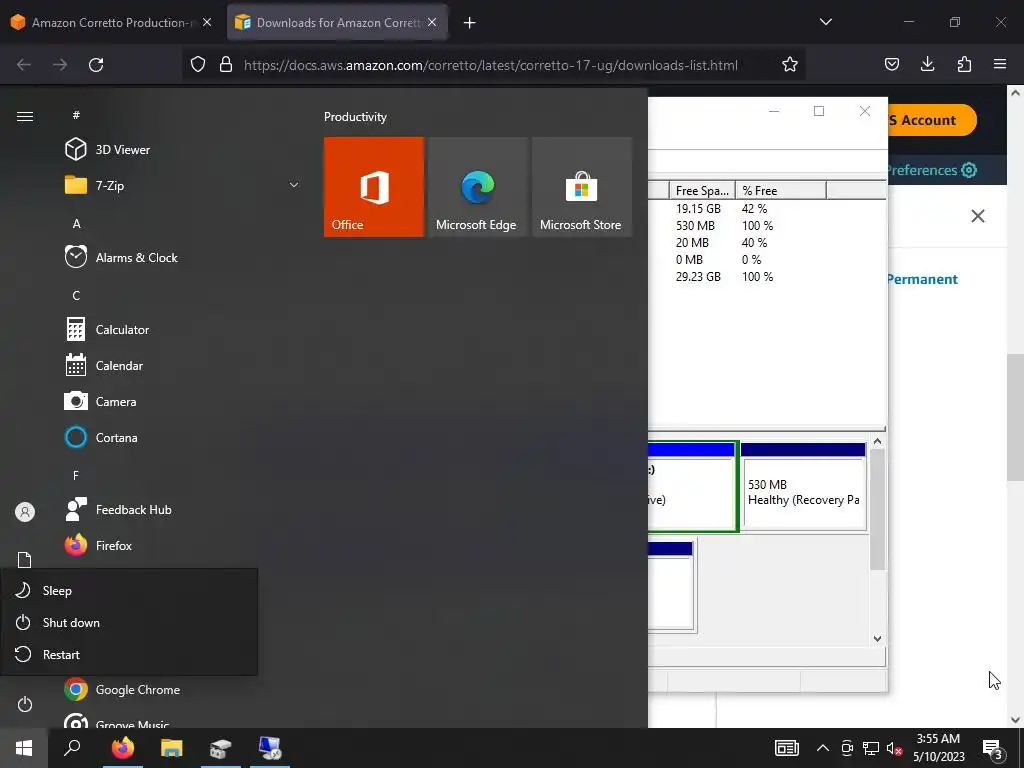Select Downloads for Amazon Corretto tab
This screenshot has width=1024, height=768.
point(337,22)
